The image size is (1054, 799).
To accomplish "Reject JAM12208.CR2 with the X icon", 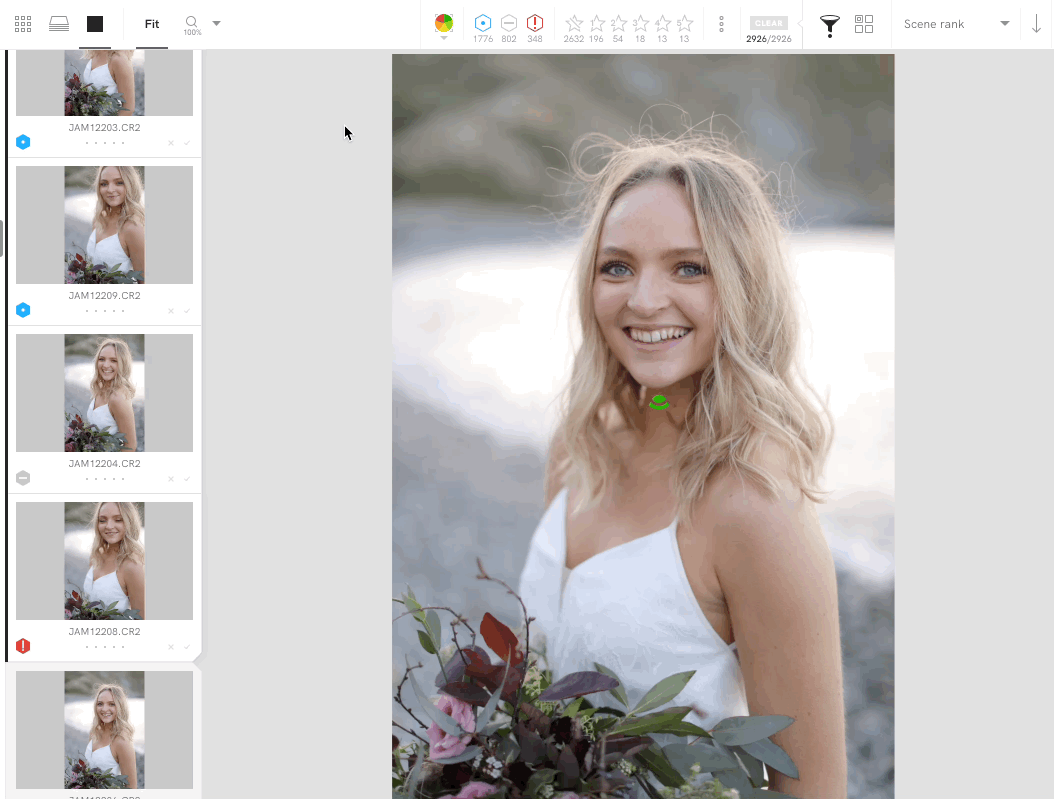I will coord(171,647).
